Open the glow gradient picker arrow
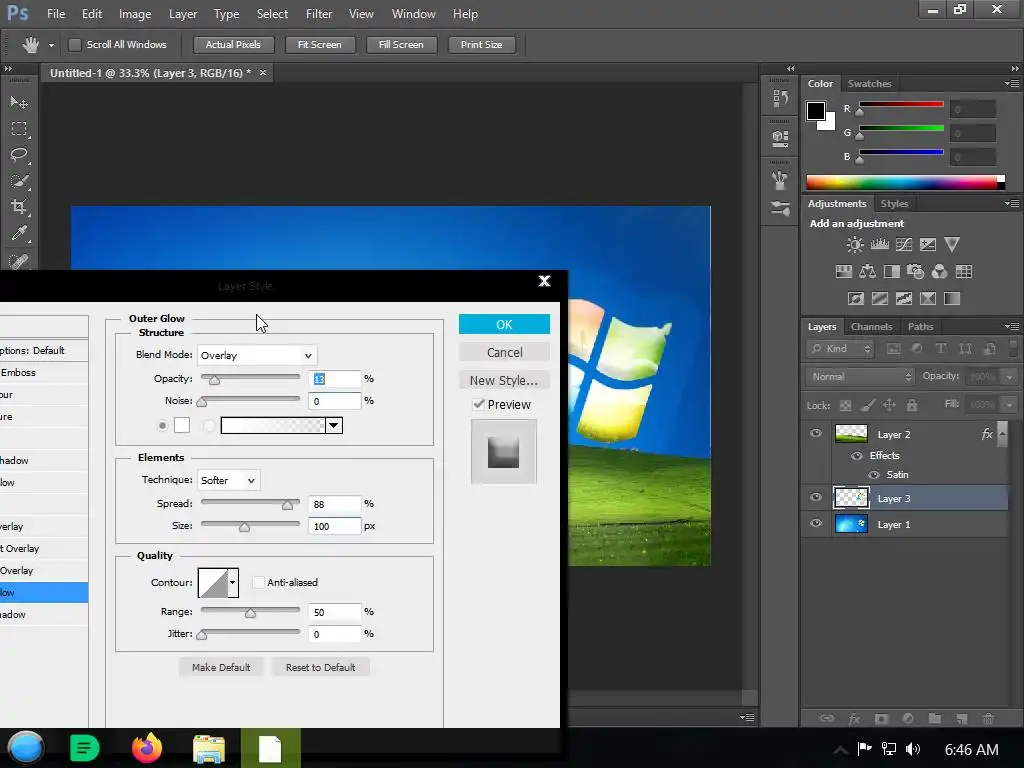Screen dimensions: 1024x768 [334, 426]
